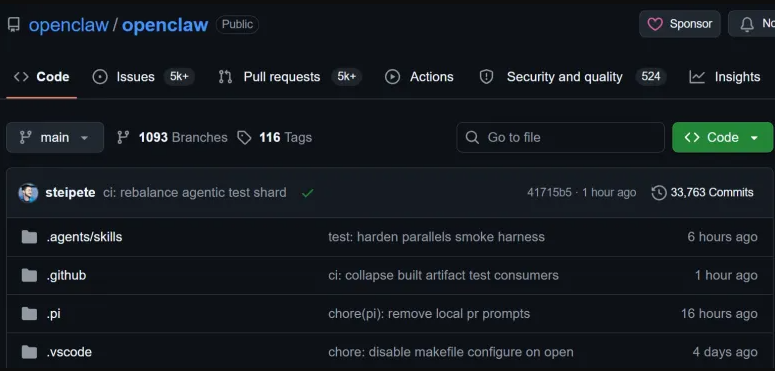Click the '1 hour ago' timestamp in .github row

pos(726,275)
